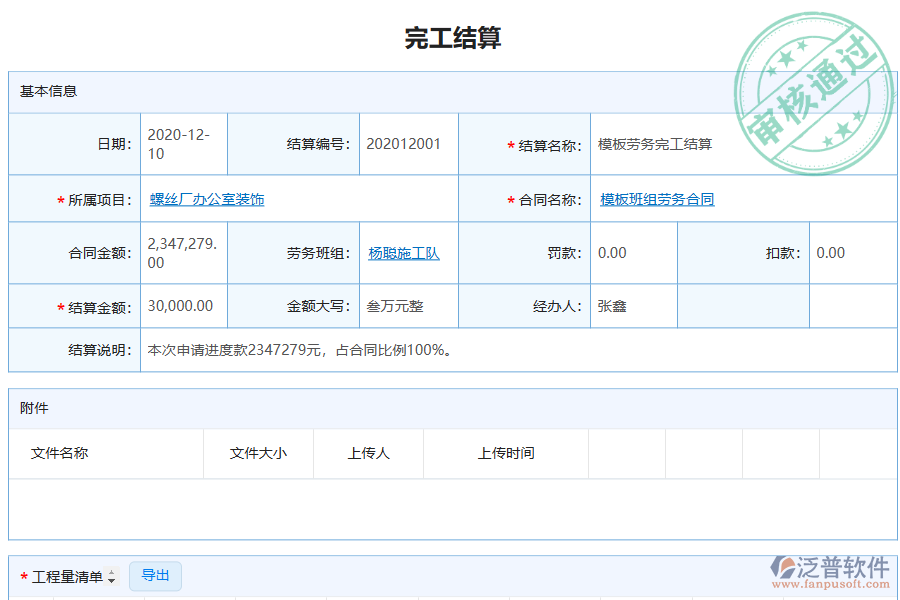
Task: Click the 审核通过 approval stamp
Action: [x=812, y=75]
